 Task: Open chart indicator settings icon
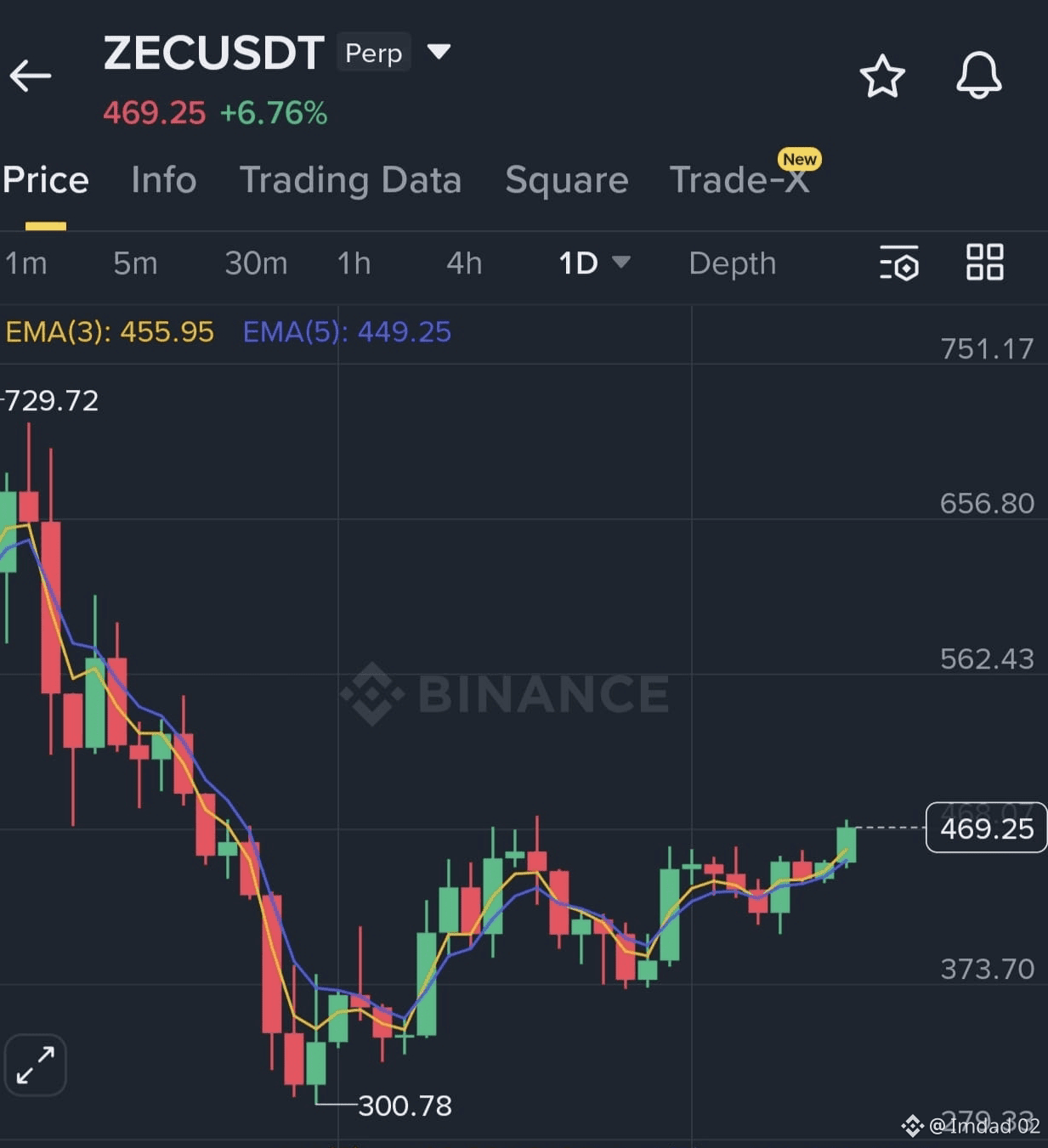[x=899, y=263]
